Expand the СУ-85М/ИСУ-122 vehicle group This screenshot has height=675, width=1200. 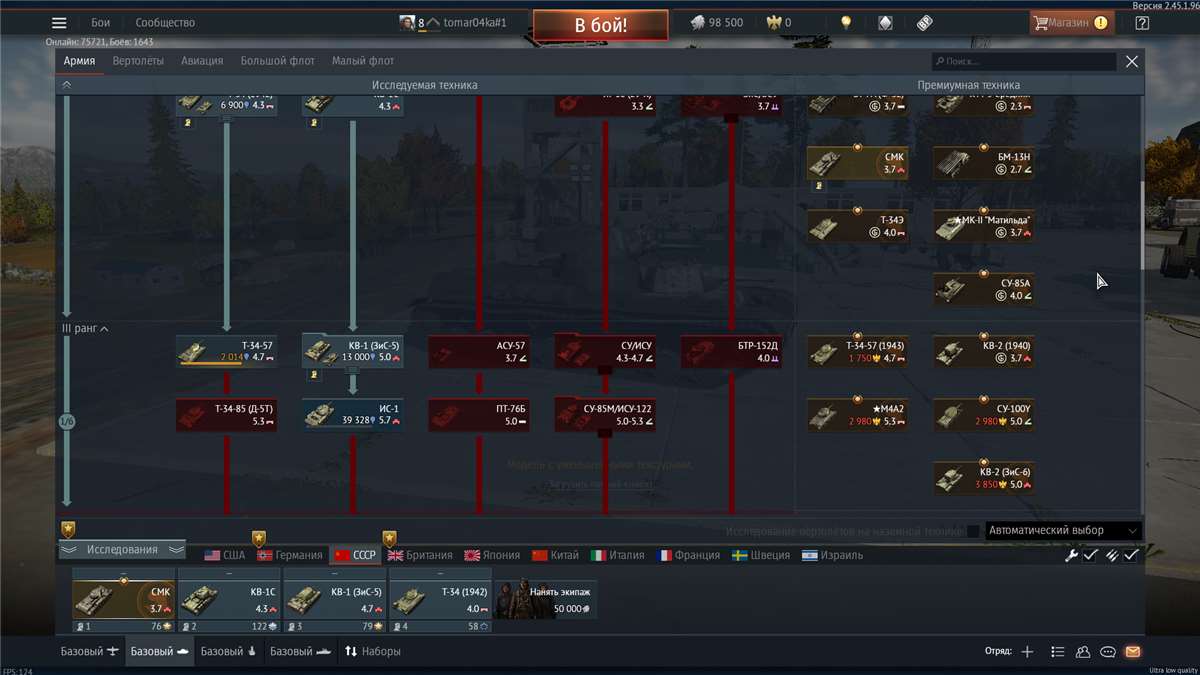(x=606, y=415)
